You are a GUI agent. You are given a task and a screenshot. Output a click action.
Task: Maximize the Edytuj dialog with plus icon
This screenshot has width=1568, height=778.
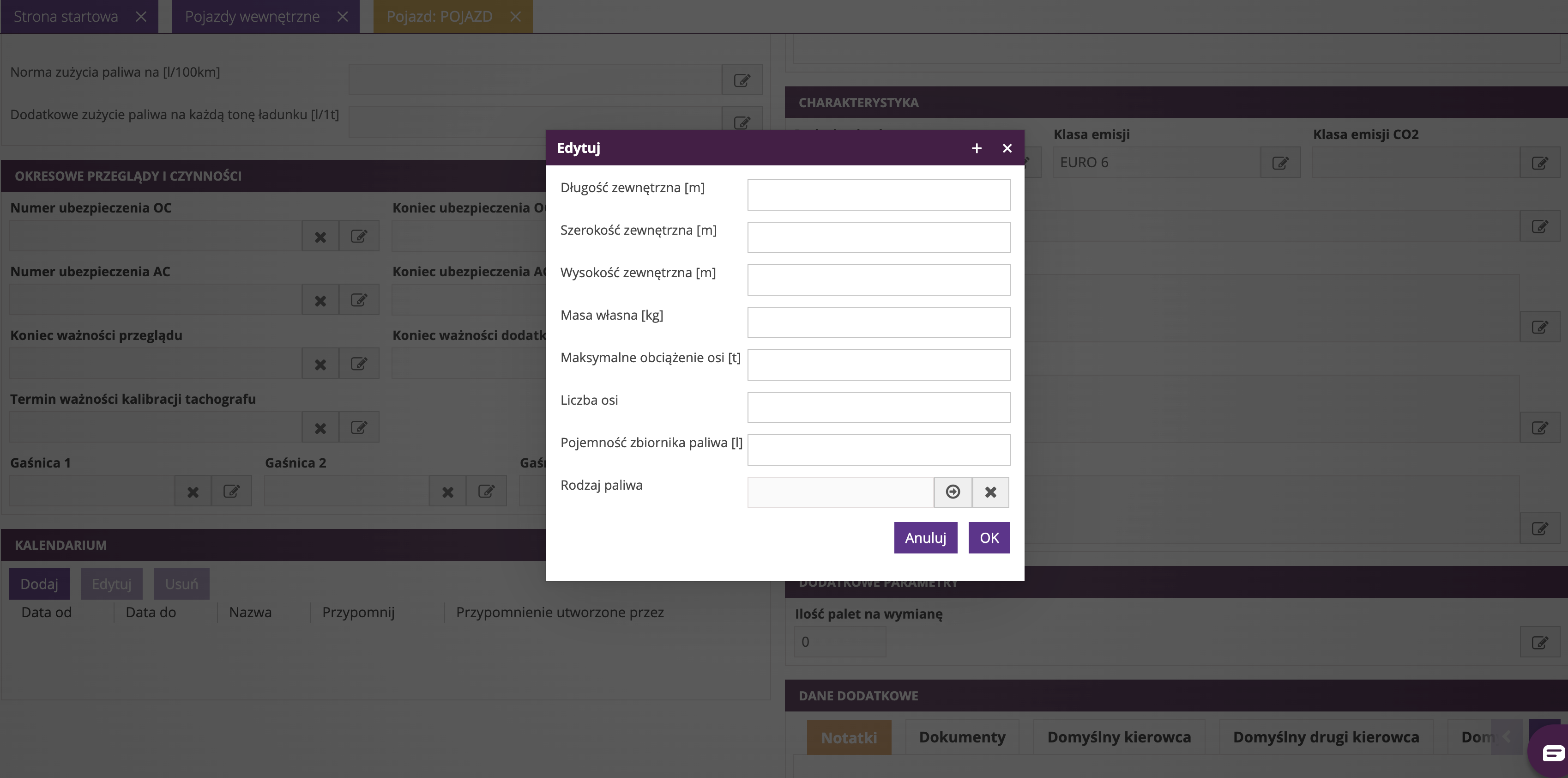977,148
